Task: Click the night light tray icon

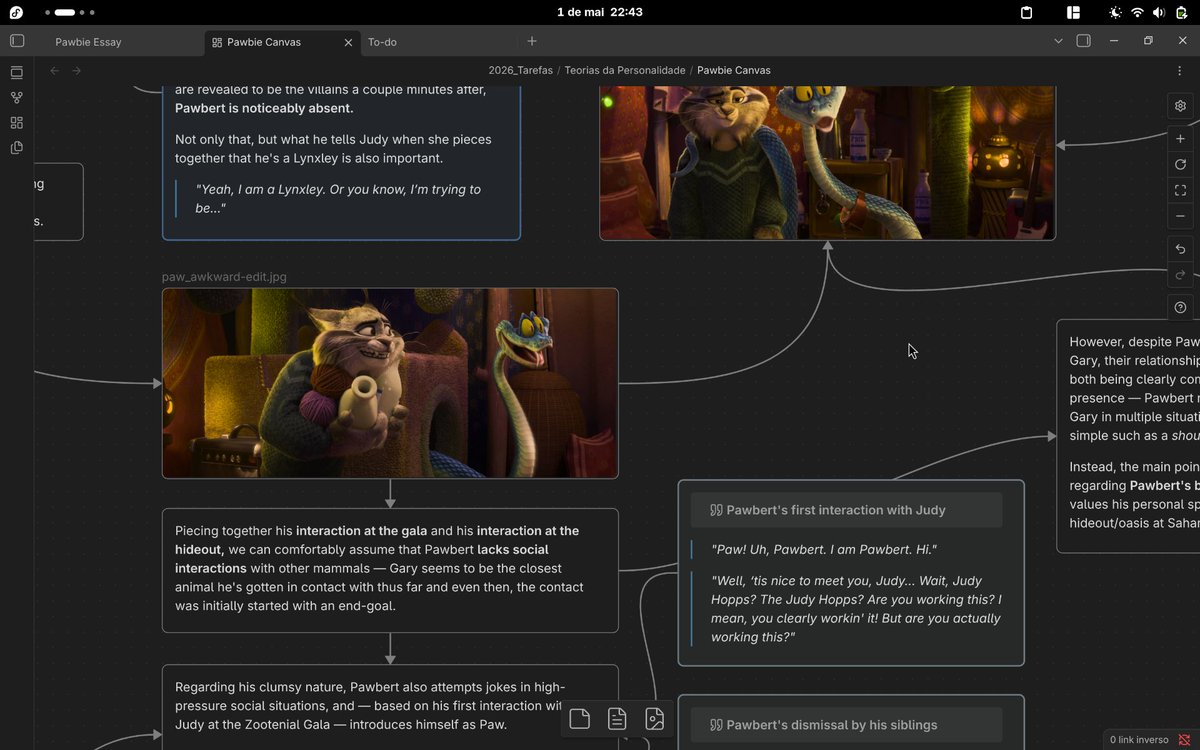Action: [x=1115, y=12]
